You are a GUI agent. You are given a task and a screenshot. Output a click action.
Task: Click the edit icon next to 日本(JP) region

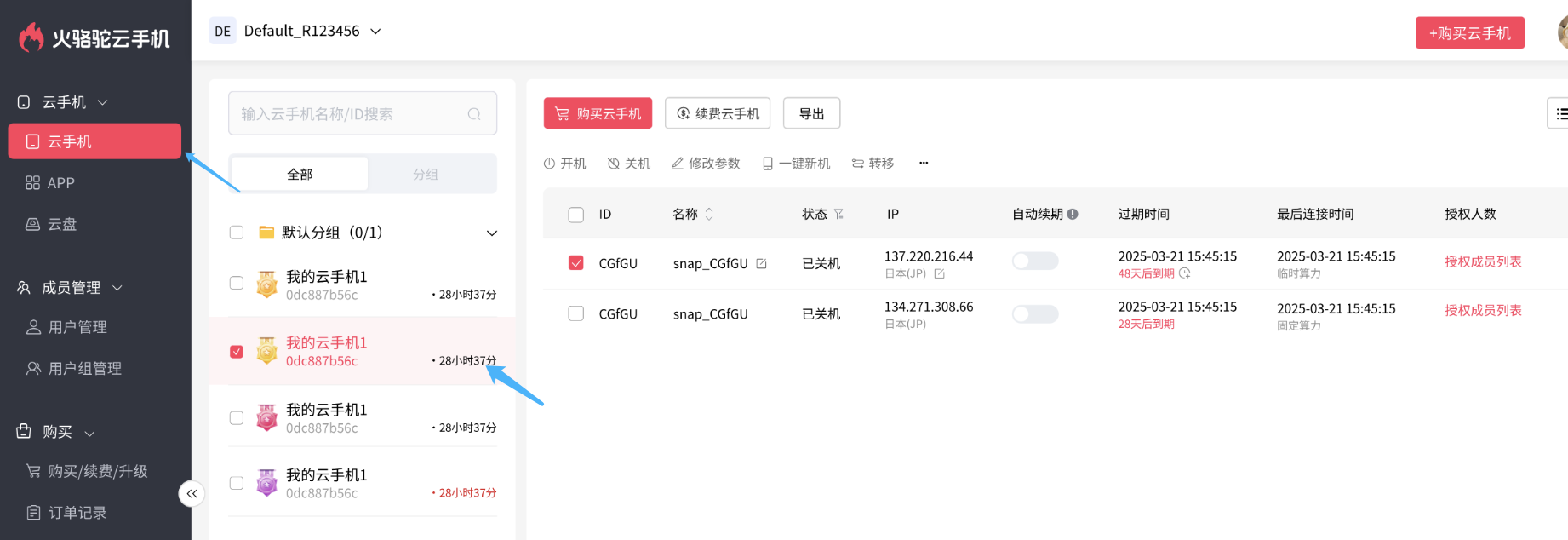(939, 274)
